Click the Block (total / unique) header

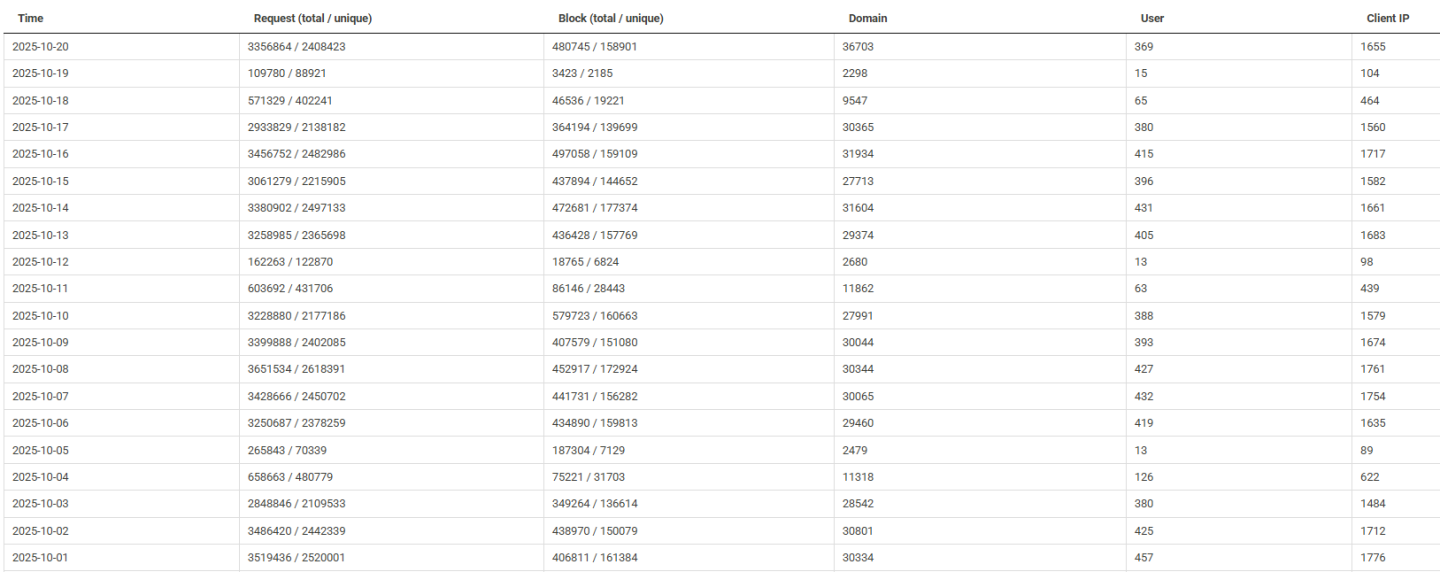pyautogui.click(x=610, y=18)
